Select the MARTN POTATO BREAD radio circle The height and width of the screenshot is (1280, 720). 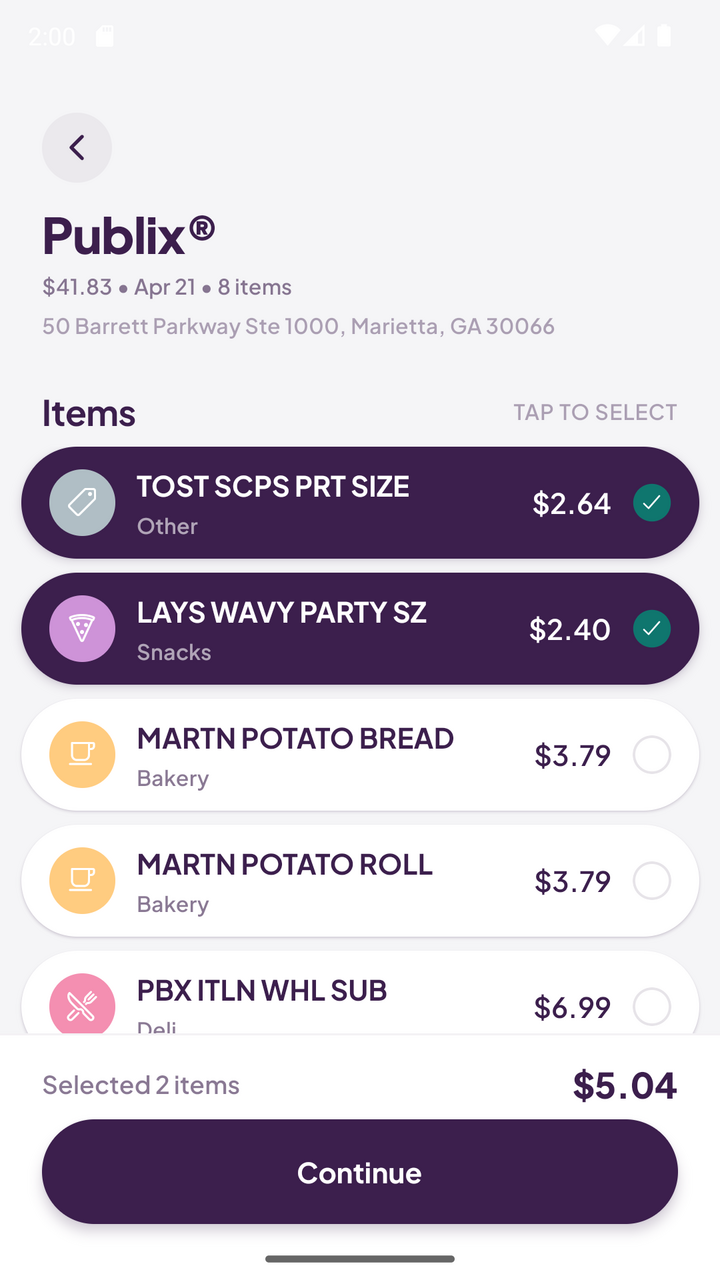(652, 755)
